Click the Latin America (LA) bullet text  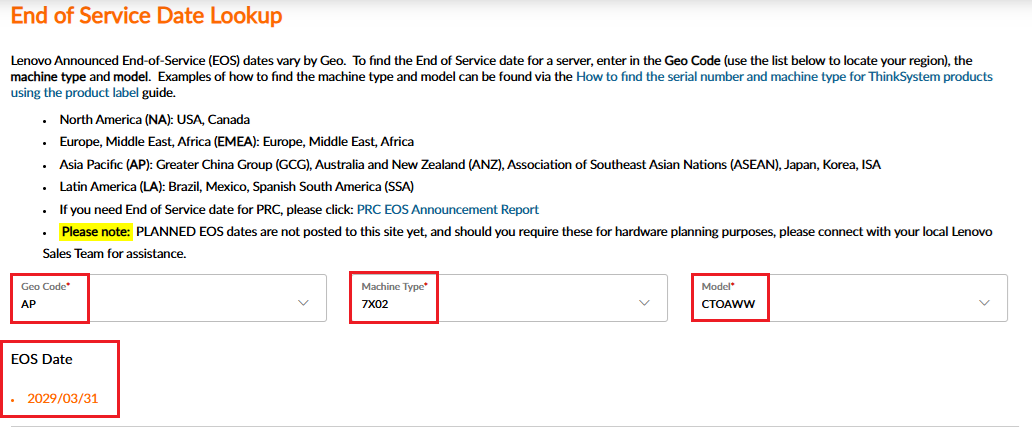click(x=236, y=187)
